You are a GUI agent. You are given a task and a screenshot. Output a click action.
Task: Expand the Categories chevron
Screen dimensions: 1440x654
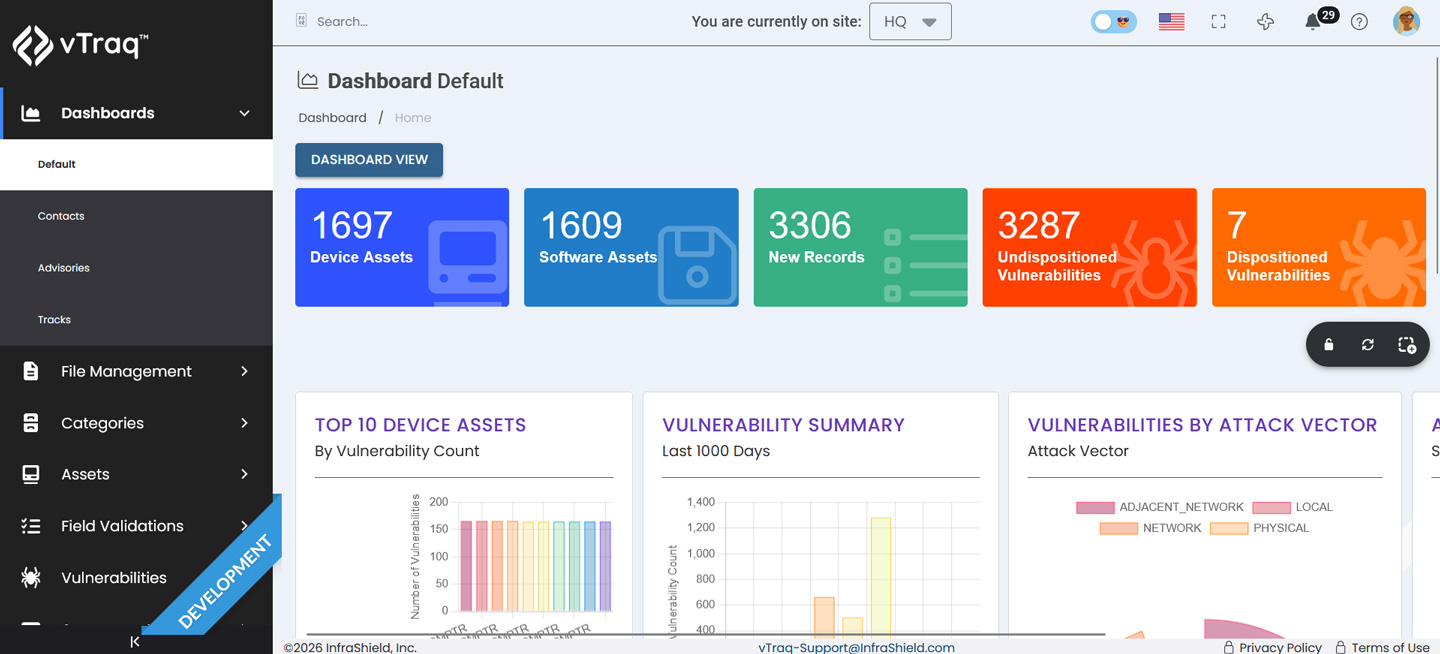coord(244,423)
